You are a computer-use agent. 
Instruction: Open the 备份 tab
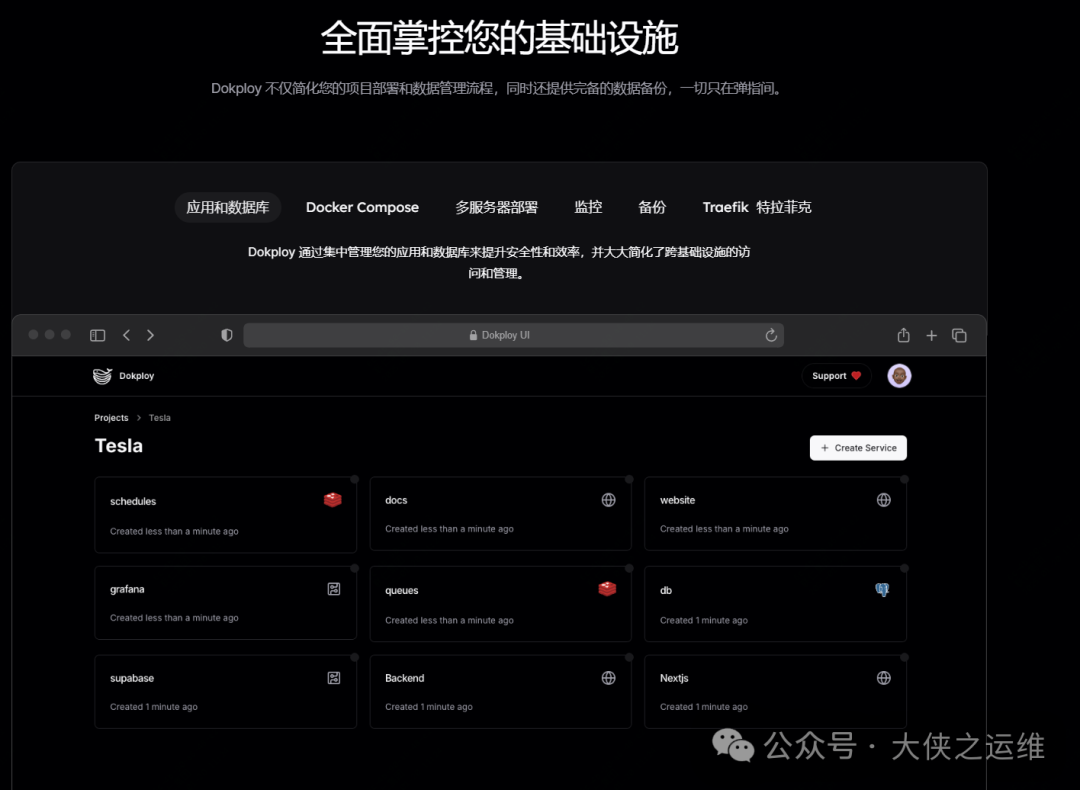coord(652,207)
